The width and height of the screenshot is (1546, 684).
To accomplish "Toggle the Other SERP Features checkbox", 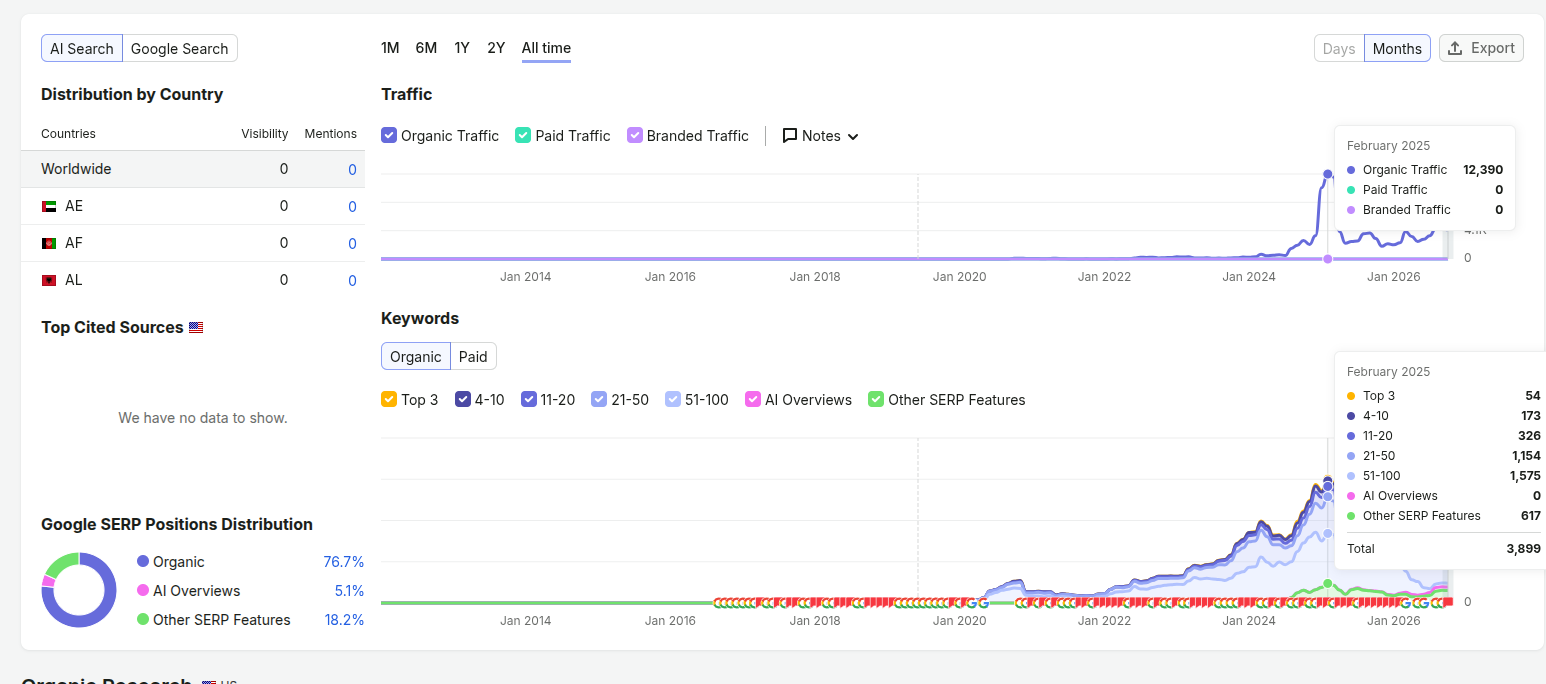I will tap(876, 399).
